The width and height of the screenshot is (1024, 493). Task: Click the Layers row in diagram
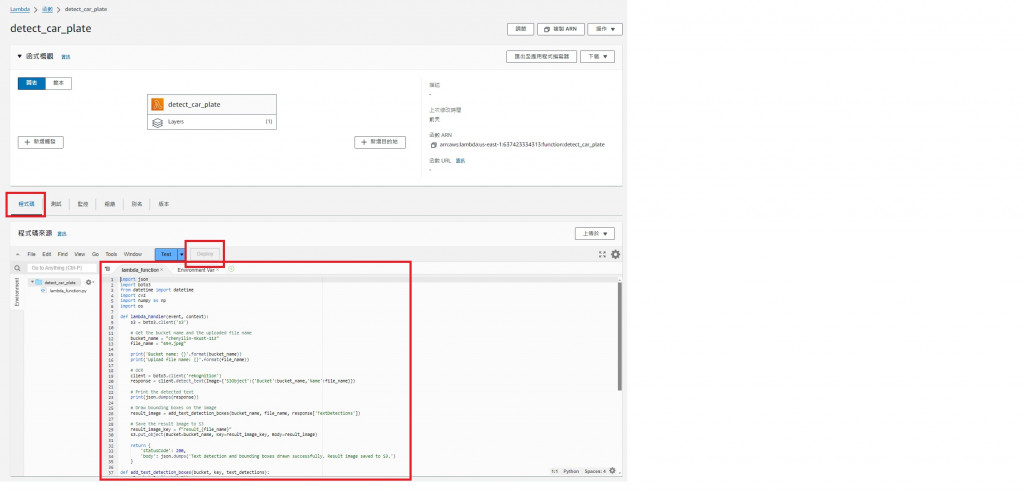pos(212,121)
